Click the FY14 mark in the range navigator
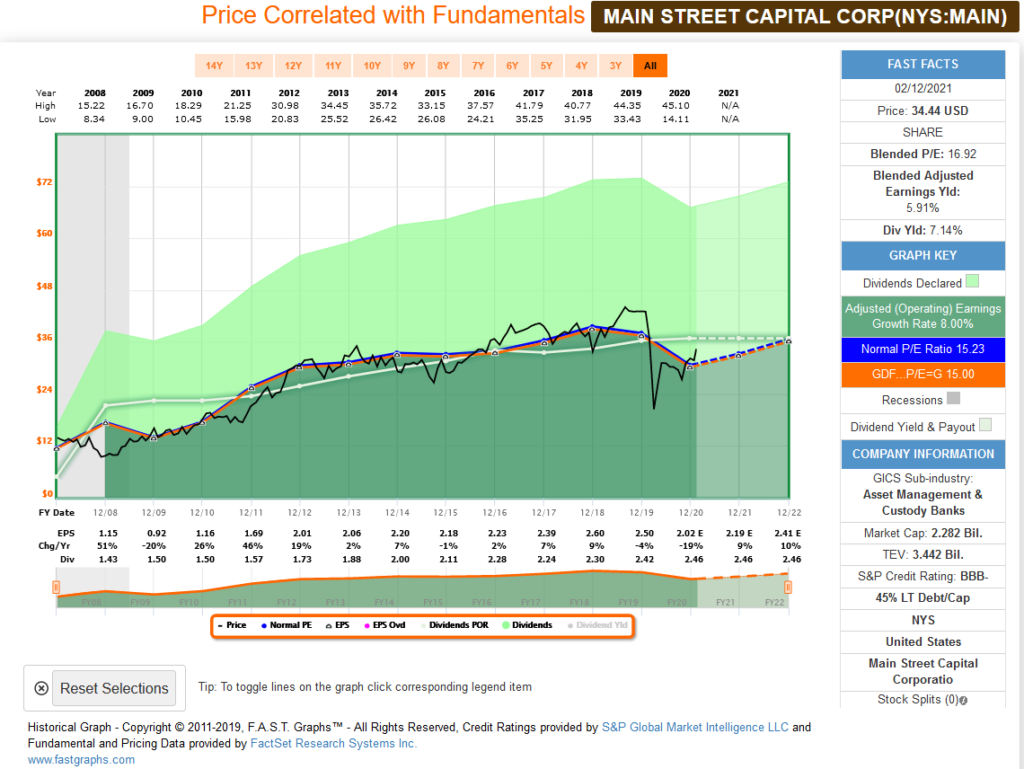This screenshot has width=1024, height=769. [x=384, y=603]
